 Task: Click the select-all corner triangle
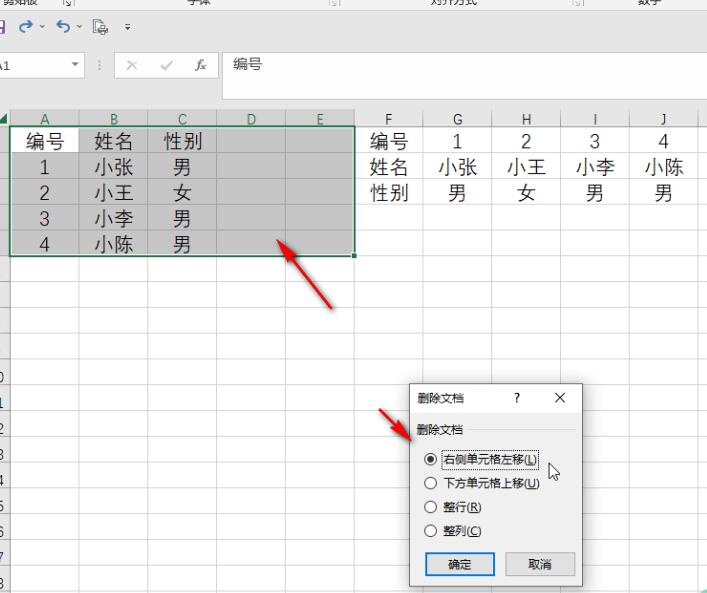(4, 119)
